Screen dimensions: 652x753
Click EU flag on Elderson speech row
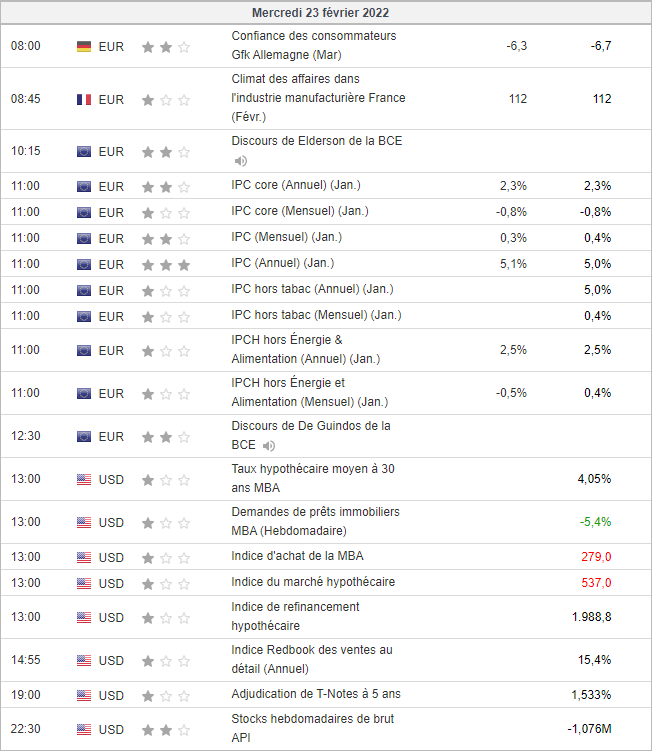[x=84, y=152]
